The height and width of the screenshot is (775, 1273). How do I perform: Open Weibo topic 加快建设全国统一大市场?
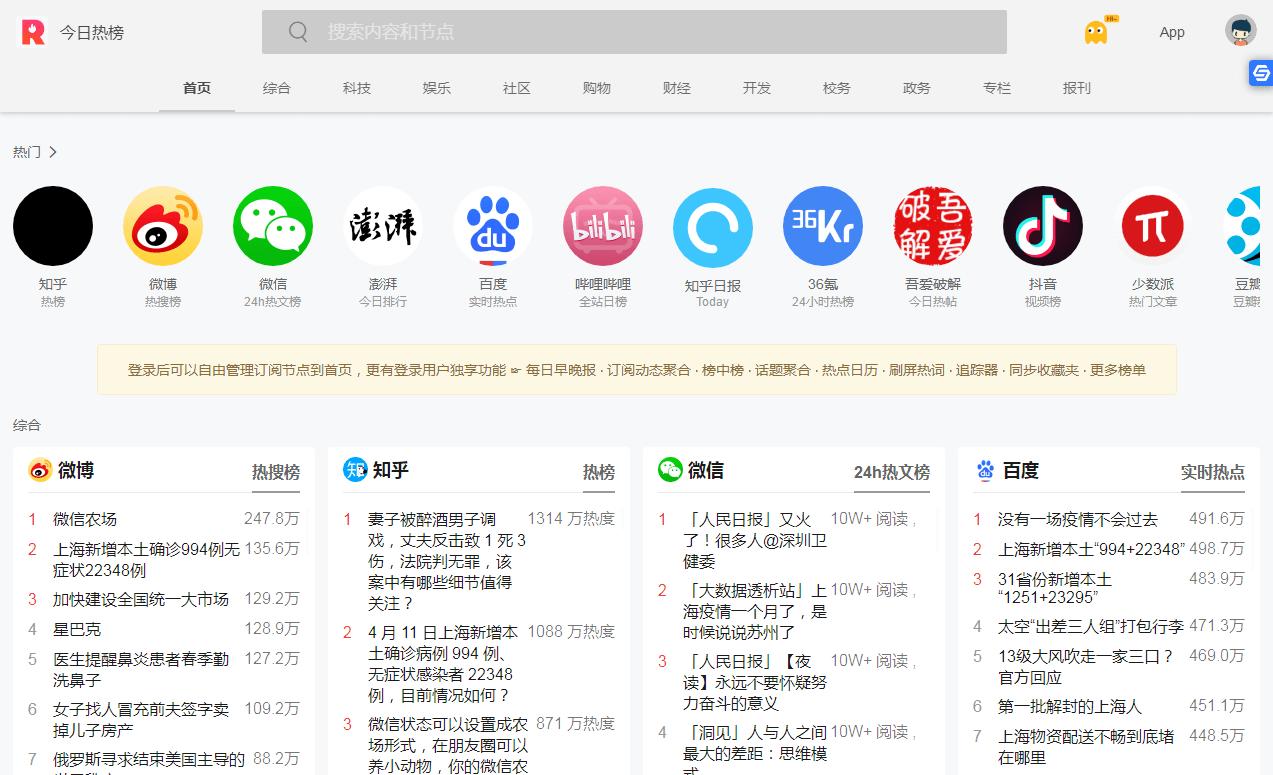pos(141,599)
